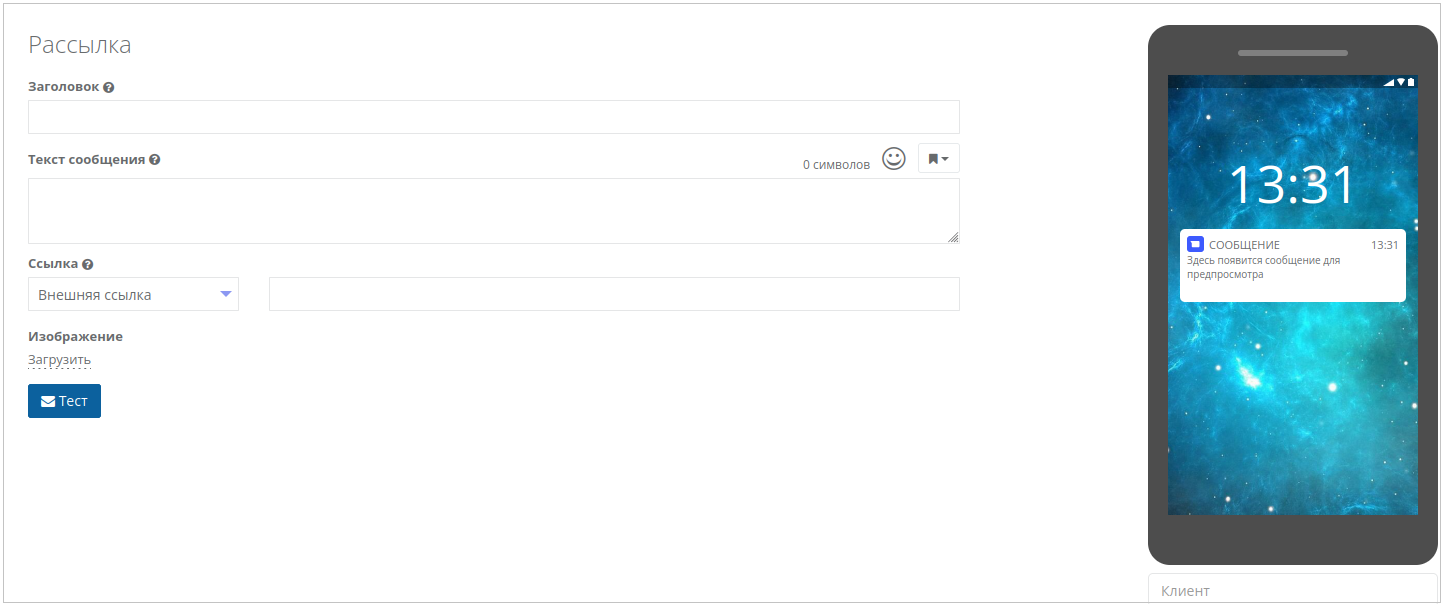The image size is (1442, 604).
Task: Click the help icon beside Ссылка
Action: pos(88,265)
